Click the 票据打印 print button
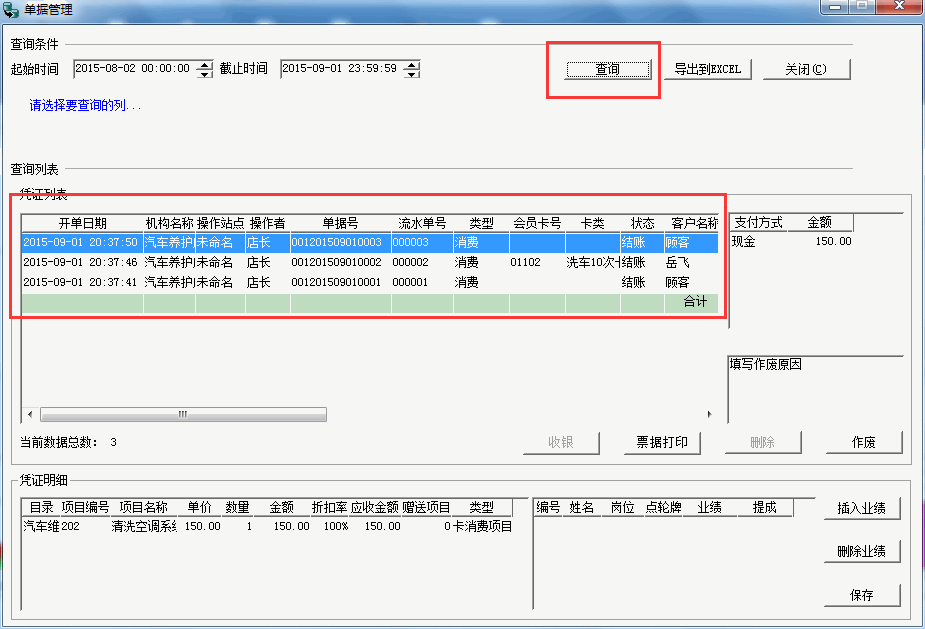The height and width of the screenshot is (629, 925). pyautogui.click(x=661, y=443)
